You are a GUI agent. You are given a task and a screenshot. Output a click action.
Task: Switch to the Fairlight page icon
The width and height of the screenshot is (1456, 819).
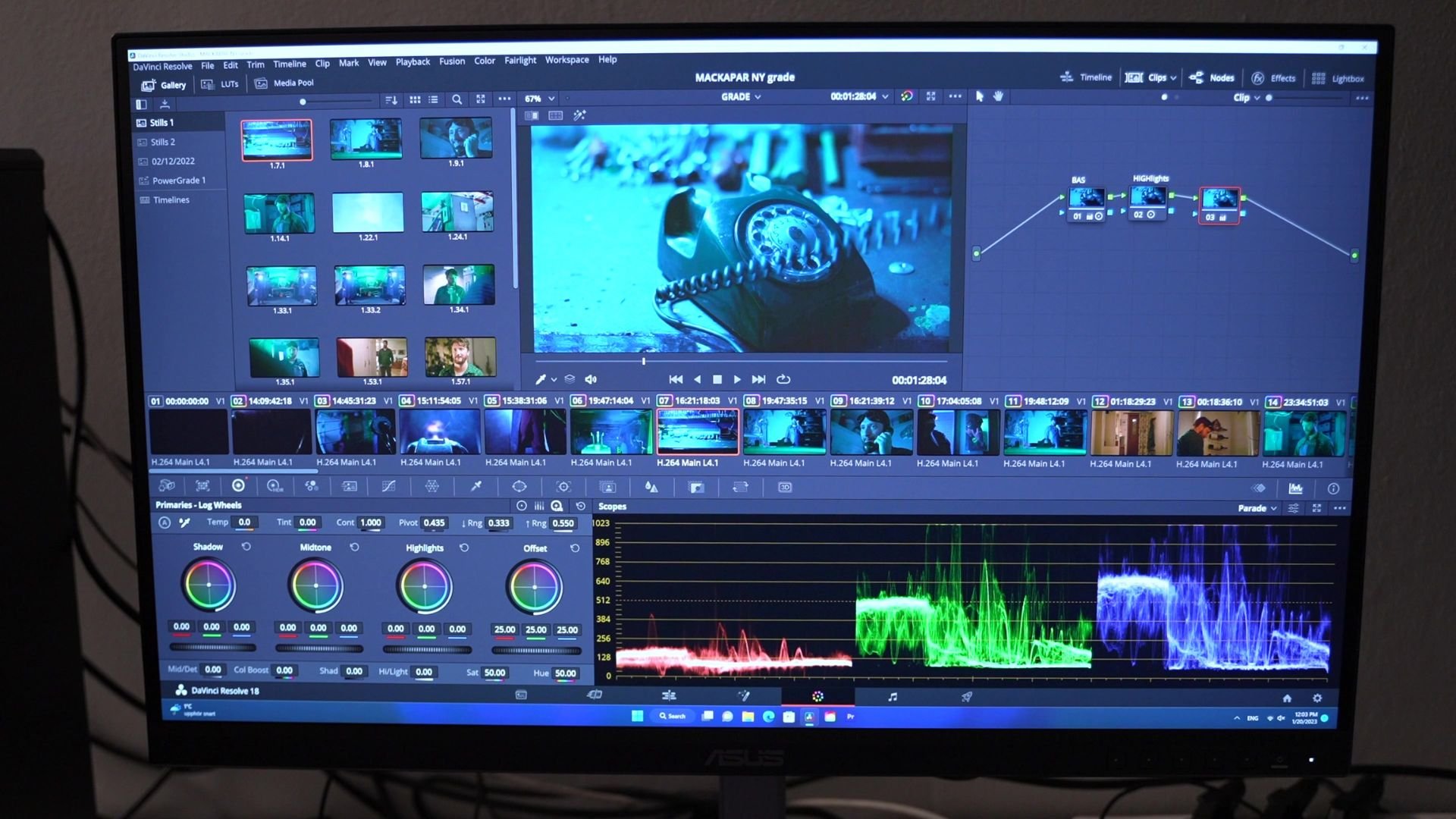point(893,696)
